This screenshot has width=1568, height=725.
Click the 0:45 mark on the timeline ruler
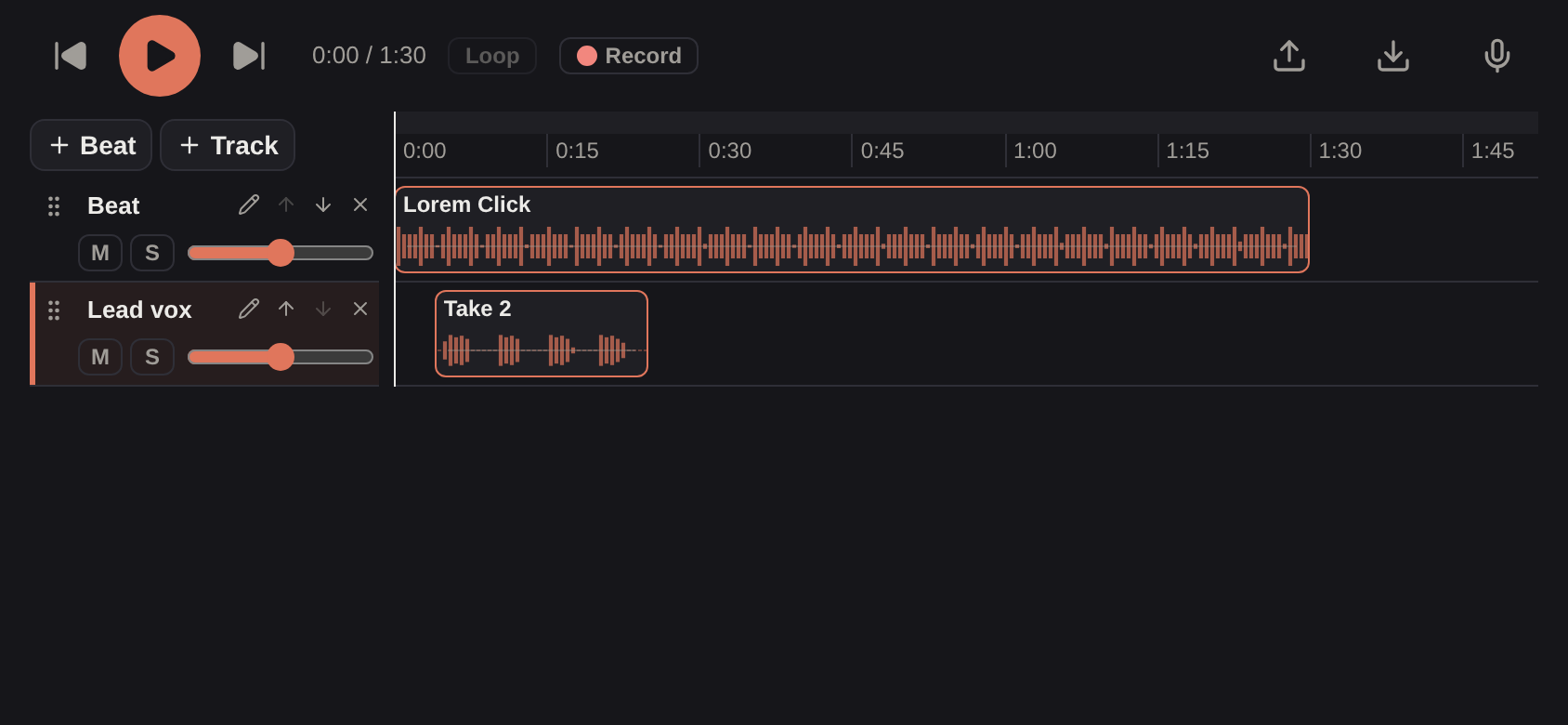tap(882, 151)
